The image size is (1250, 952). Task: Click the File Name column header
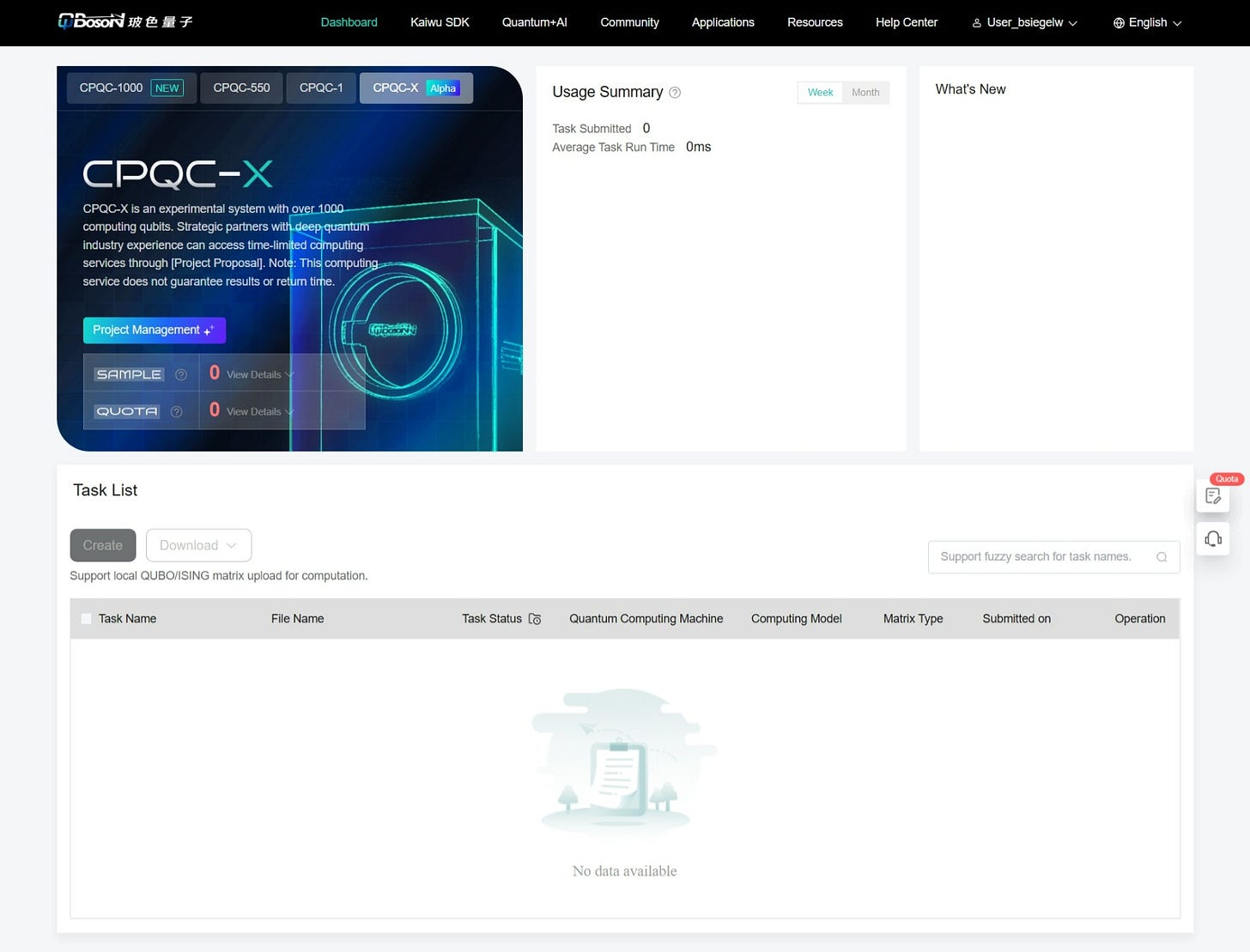coord(297,619)
